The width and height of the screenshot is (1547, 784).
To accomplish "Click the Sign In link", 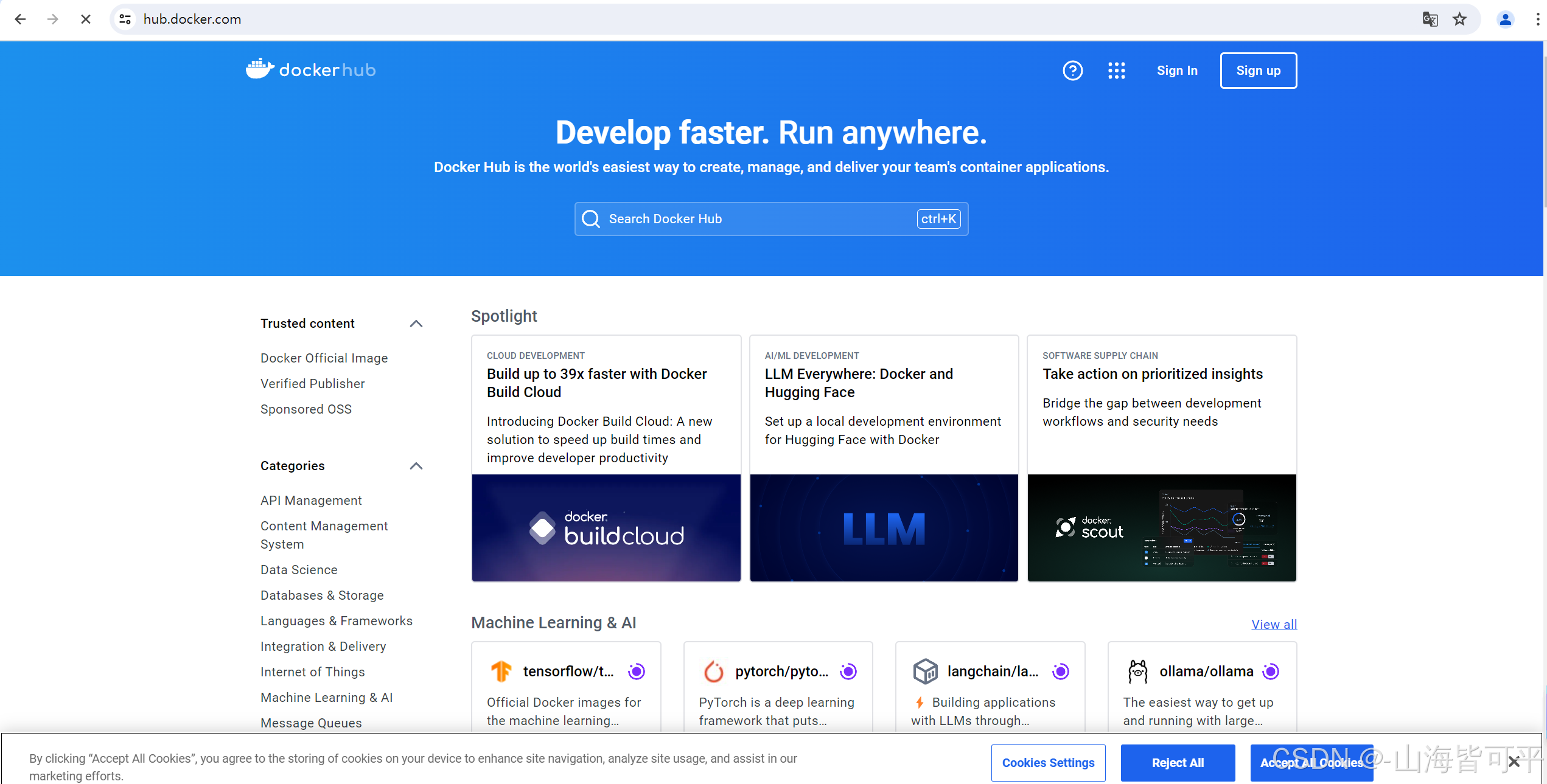I will point(1177,71).
